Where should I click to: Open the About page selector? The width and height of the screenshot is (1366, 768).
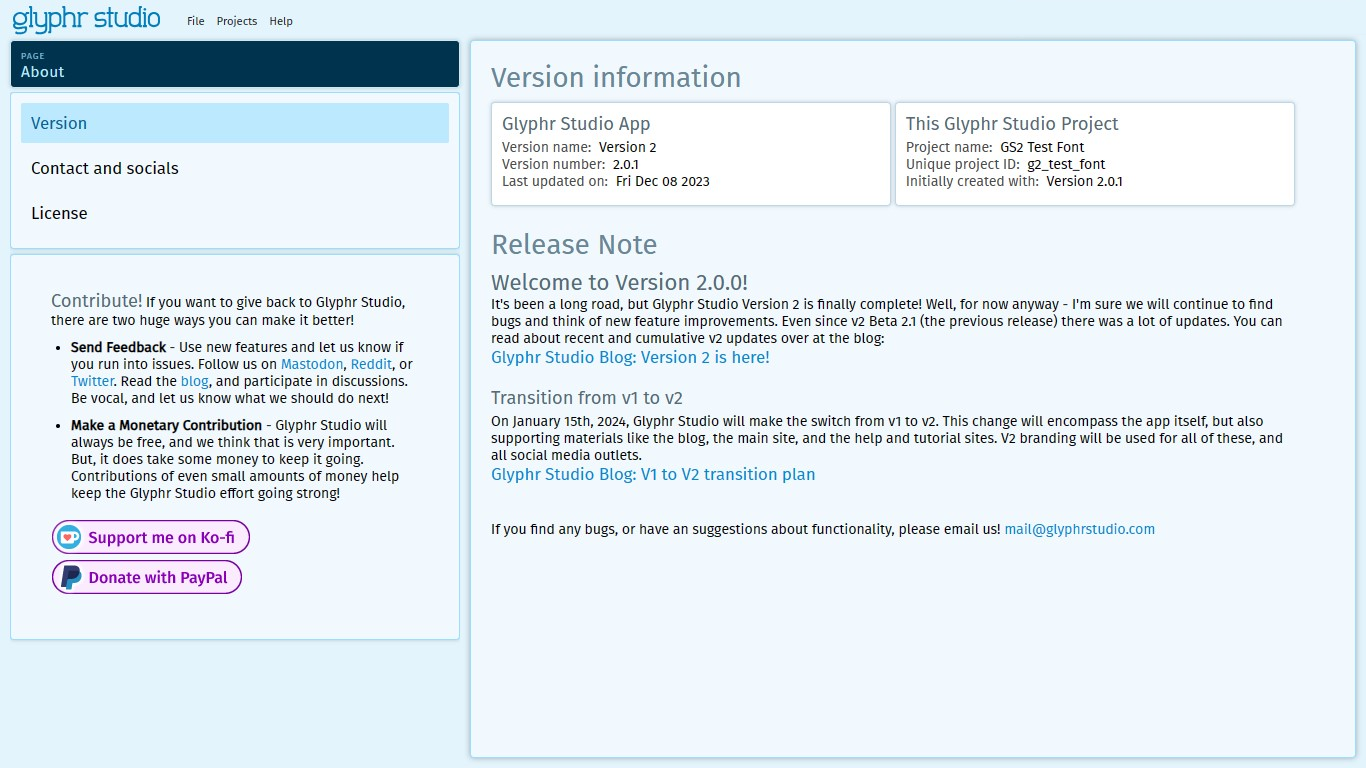235,64
